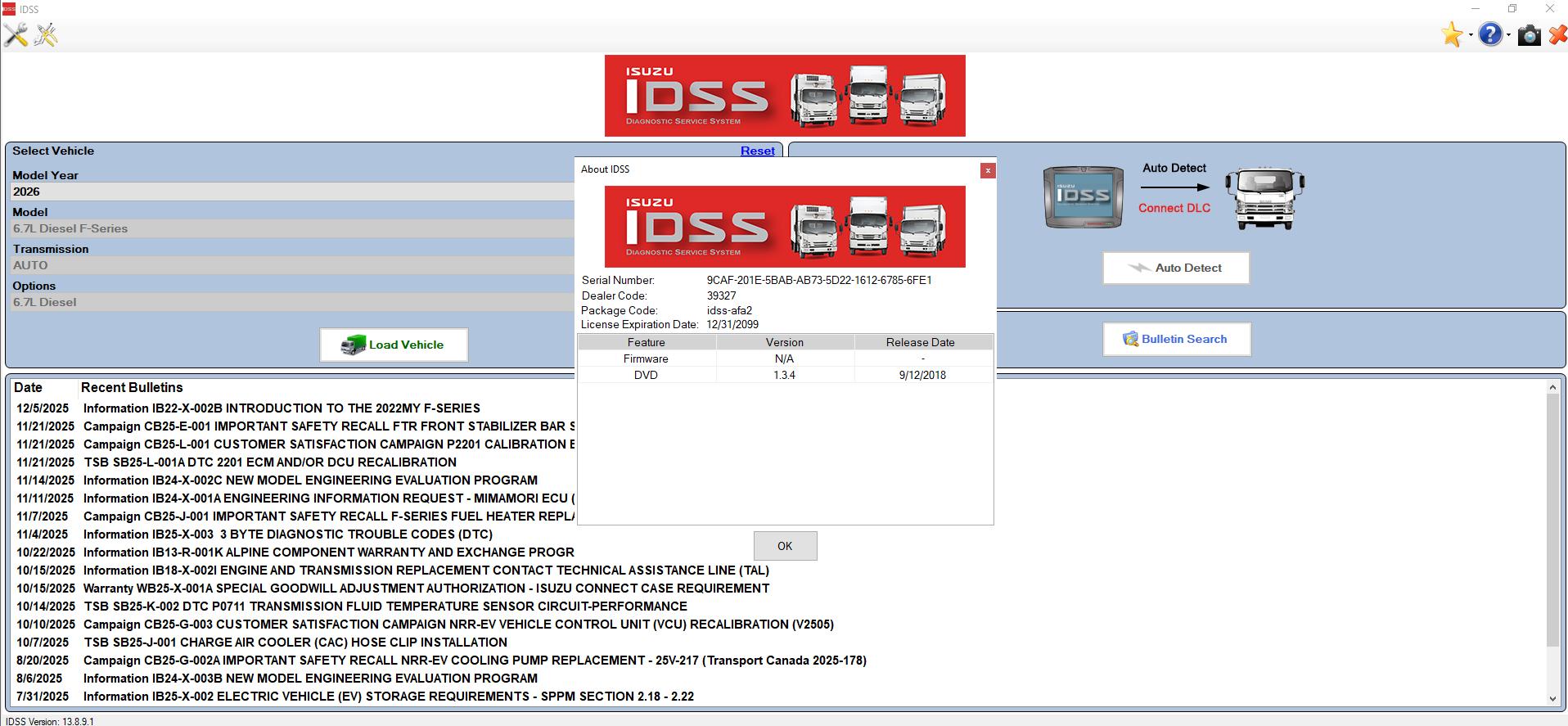Click the IDSS Version 13.8.9.1 status text
This screenshot has height=726, width=1568.
[x=50, y=721]
